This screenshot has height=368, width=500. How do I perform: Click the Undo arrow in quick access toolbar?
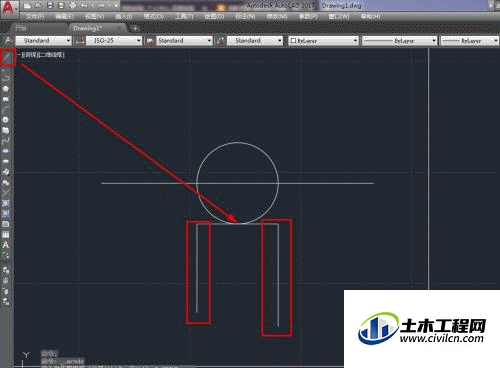85,5
